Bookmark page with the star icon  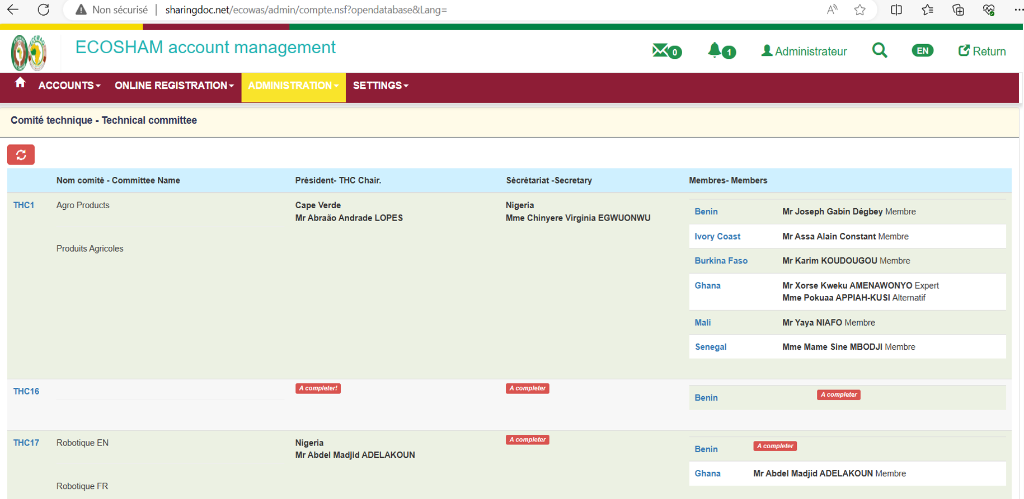click(859, 9)
